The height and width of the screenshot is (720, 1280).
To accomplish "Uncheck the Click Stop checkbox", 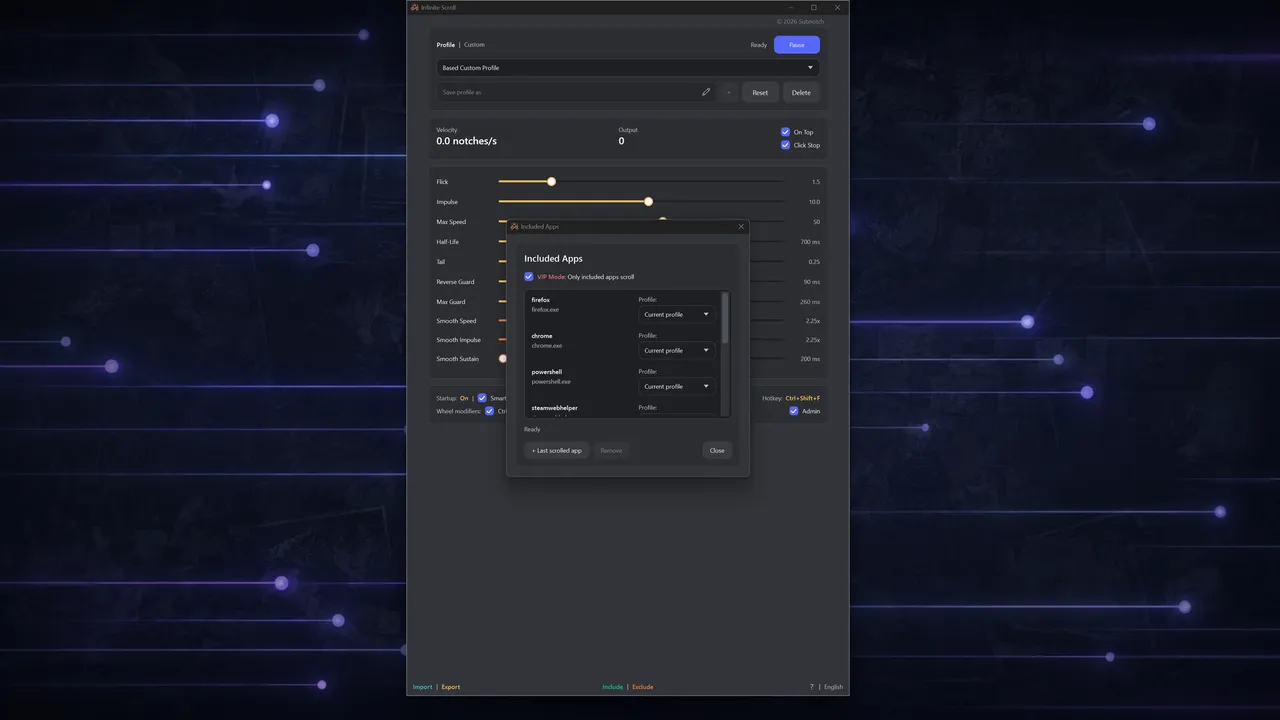I will [785, 145].
